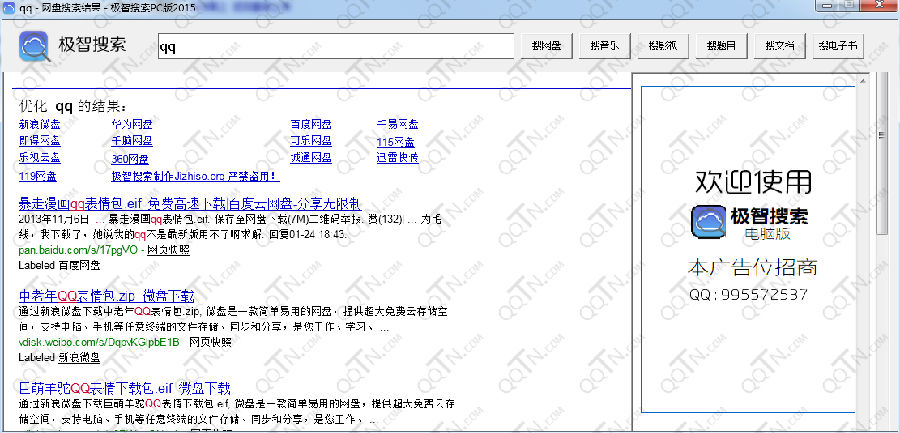Click the 极智搜索 cloud logo icon in header

(x=34, y=46)
